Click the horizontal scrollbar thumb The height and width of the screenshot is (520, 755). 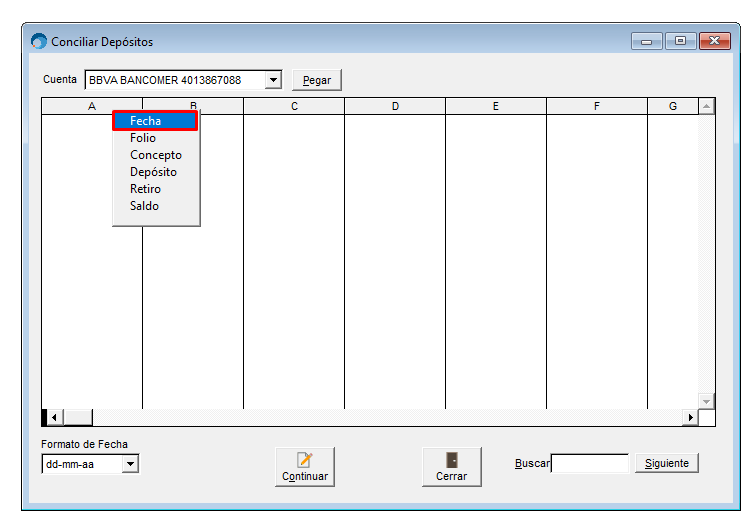[x=78, y=417]
